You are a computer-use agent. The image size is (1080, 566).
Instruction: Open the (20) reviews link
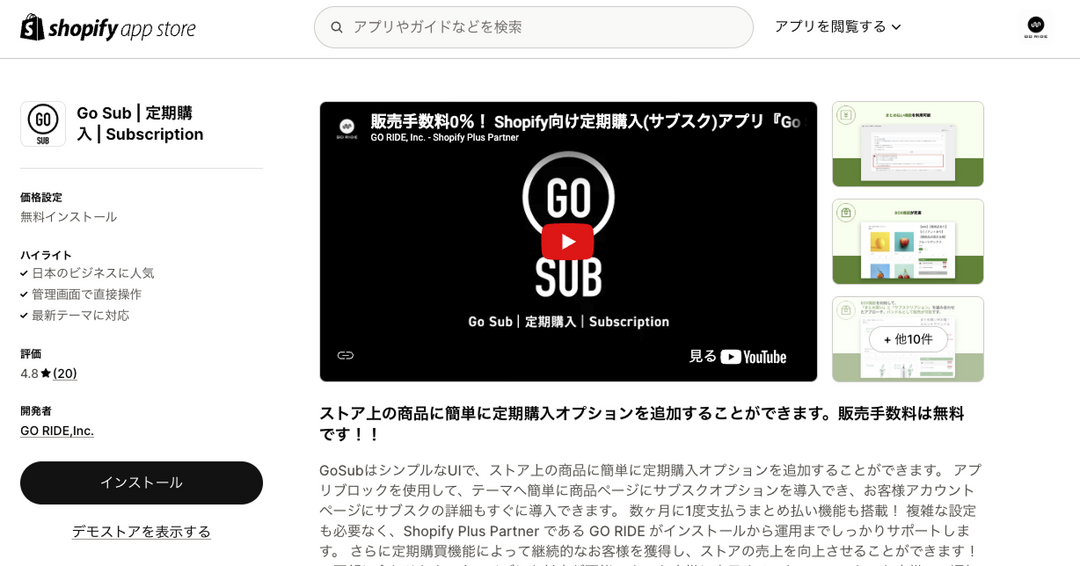65,373
